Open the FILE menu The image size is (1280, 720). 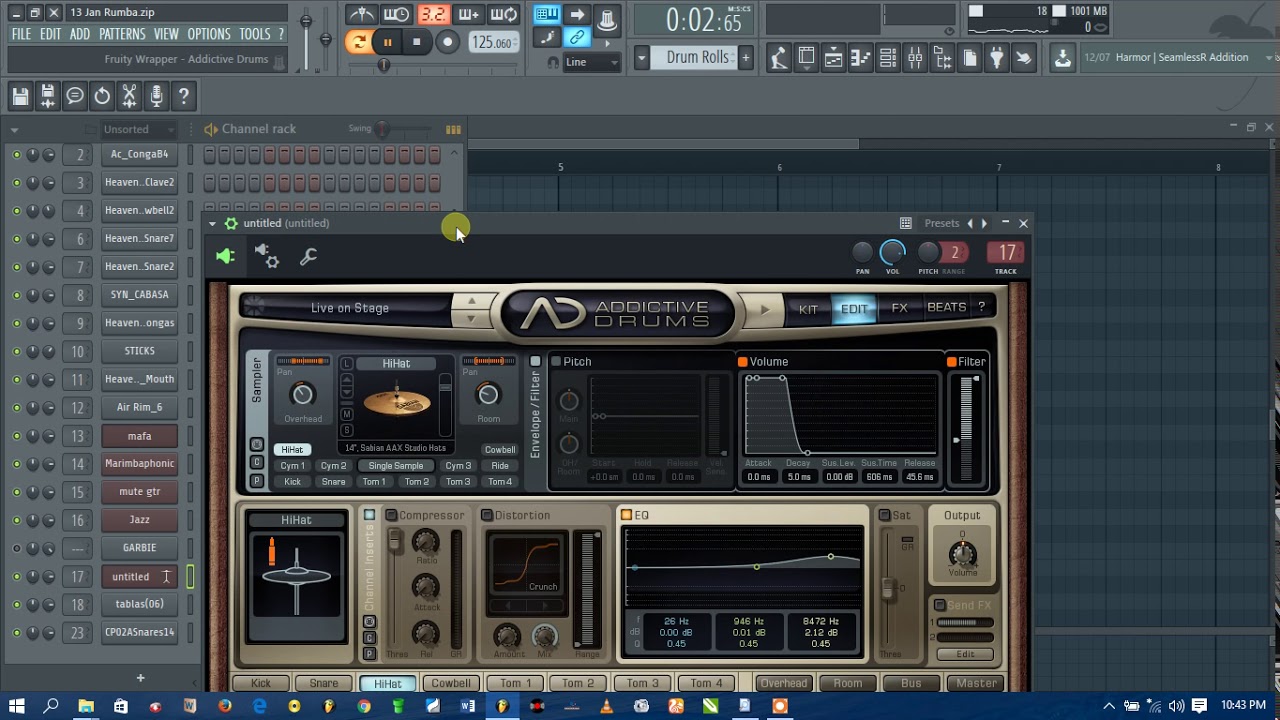click(x=21, y=34)
